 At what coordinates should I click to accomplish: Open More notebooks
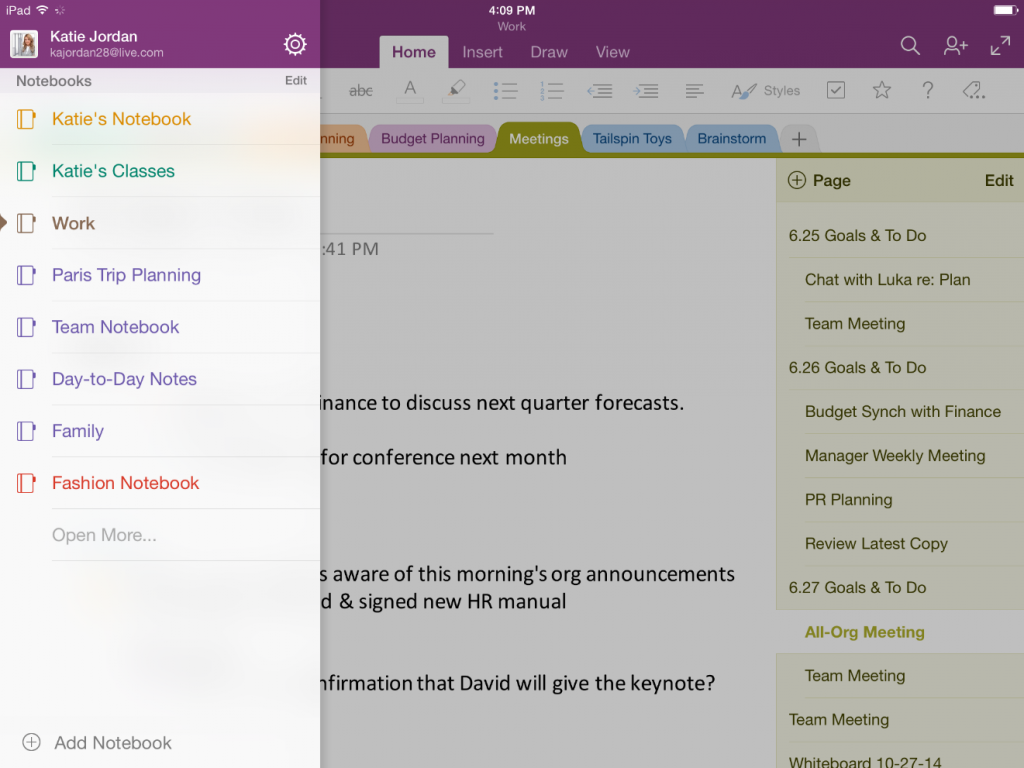click(104, 535)
